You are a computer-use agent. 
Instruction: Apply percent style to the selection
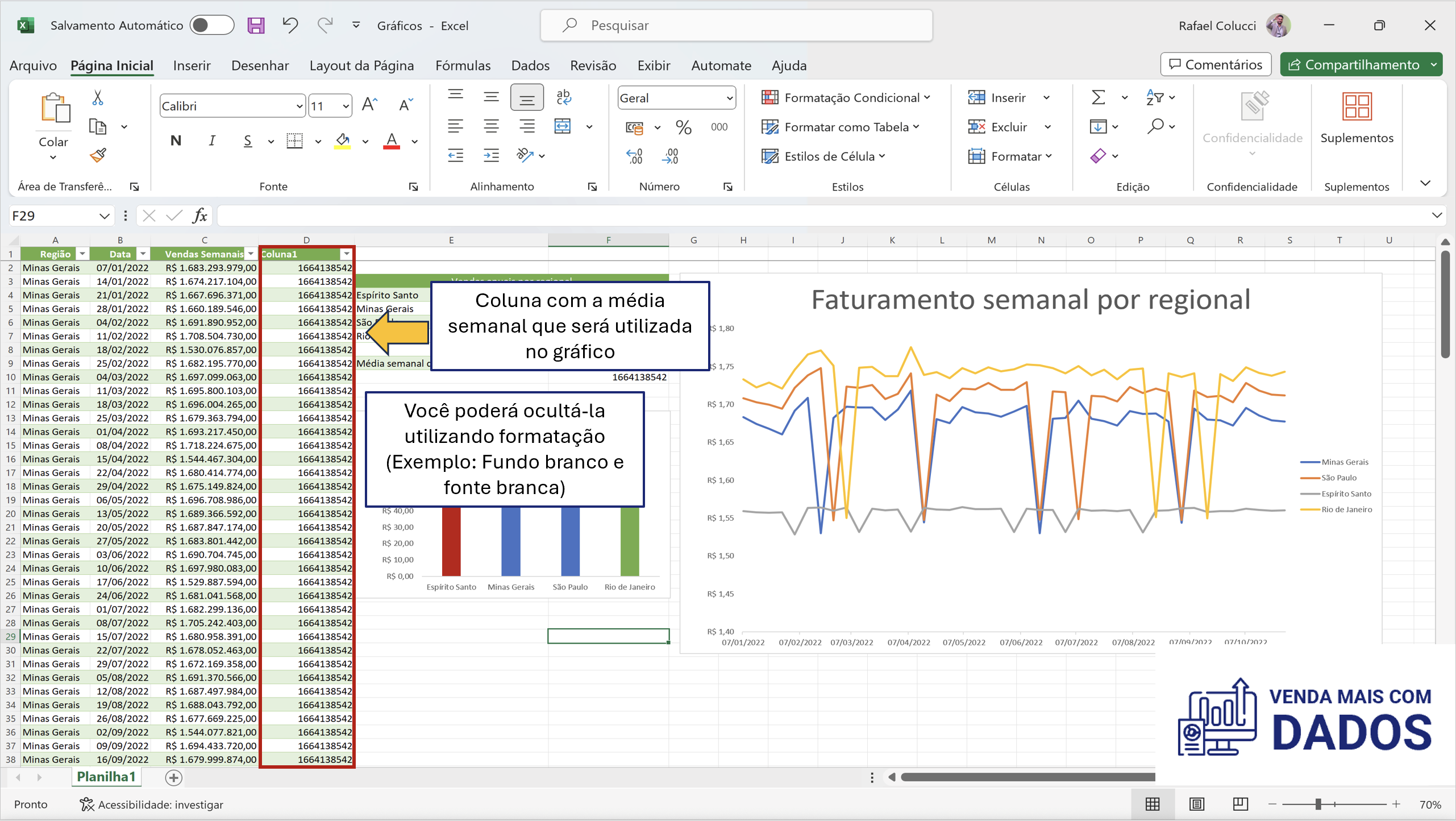click(684, 127)
